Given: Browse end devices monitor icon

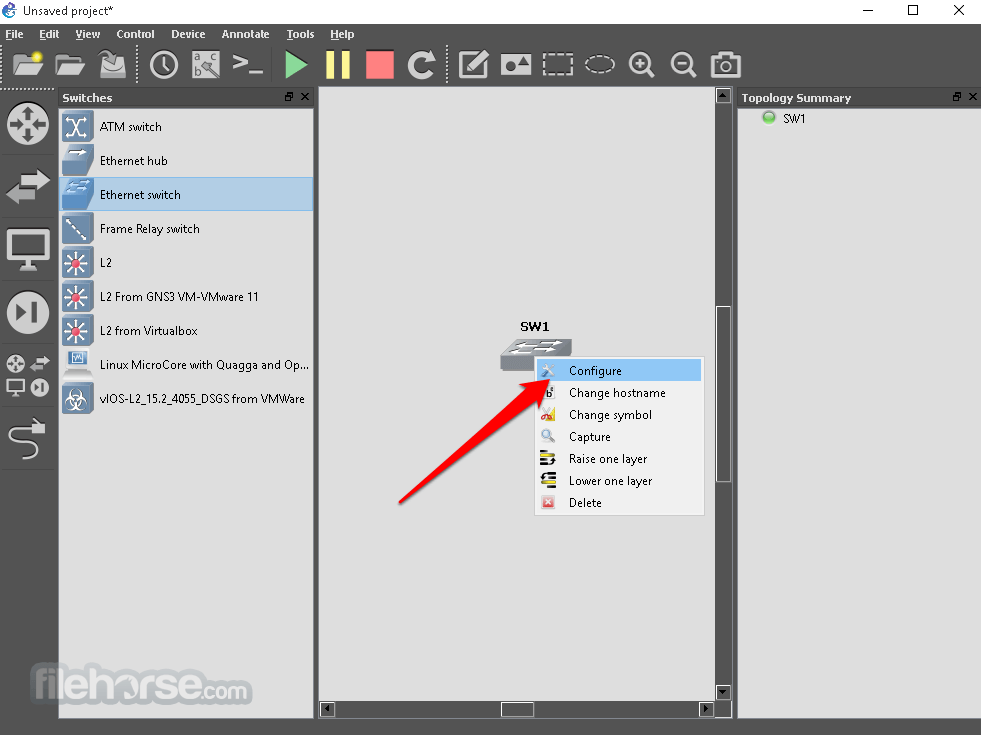Looking at the screenshot, I should click(28, 249).
